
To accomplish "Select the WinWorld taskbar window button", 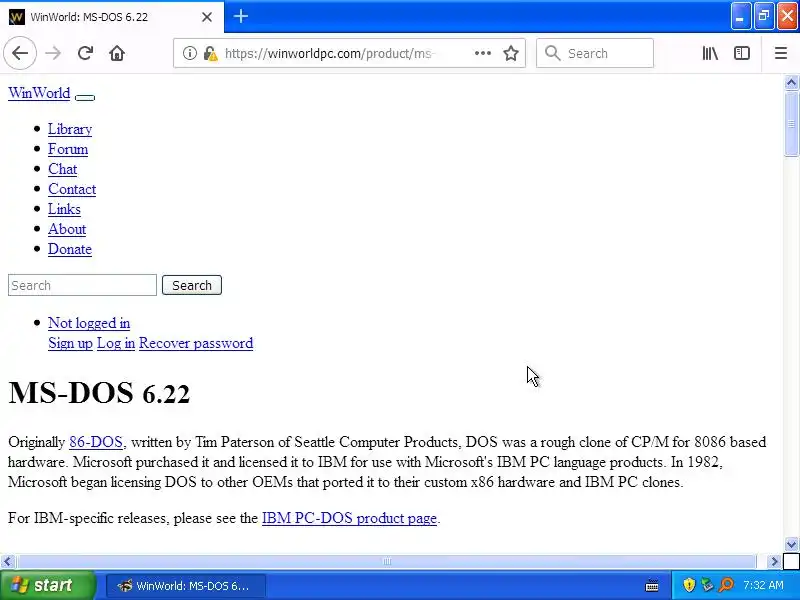I will 185,586.
